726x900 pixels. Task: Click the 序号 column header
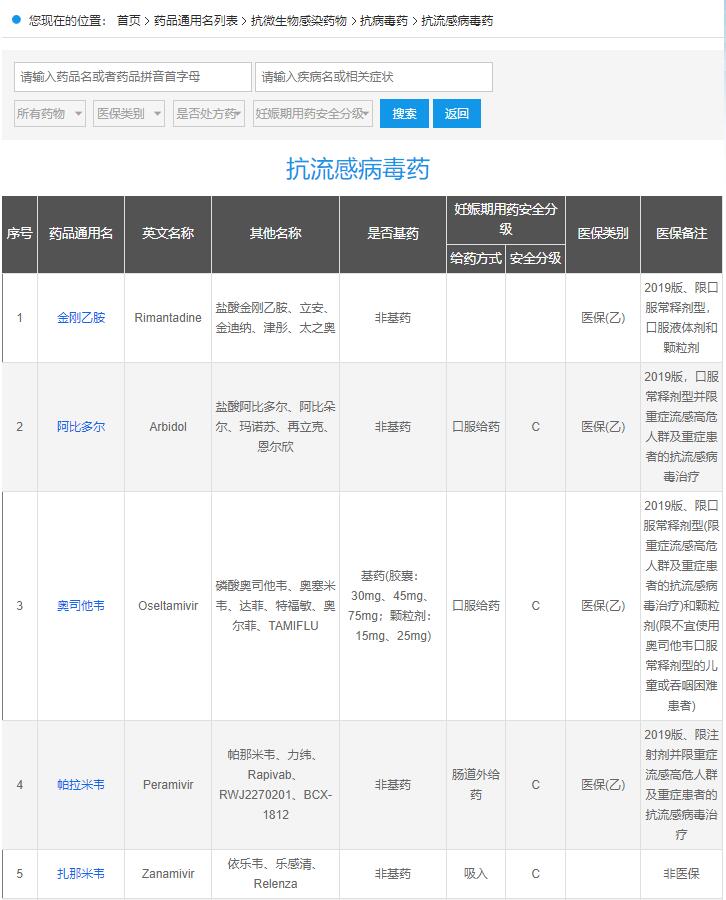pos(20,234)
